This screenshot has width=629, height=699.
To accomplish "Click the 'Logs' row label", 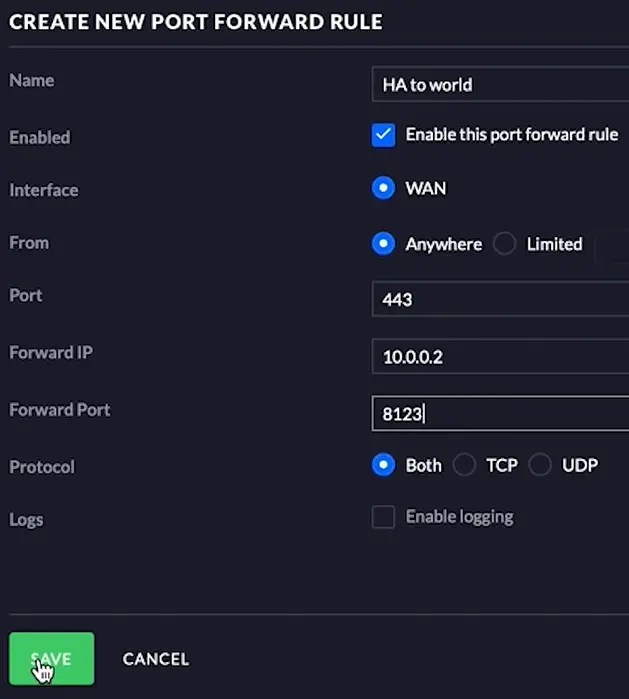I will pyautogui.click(x=26, y=520).
